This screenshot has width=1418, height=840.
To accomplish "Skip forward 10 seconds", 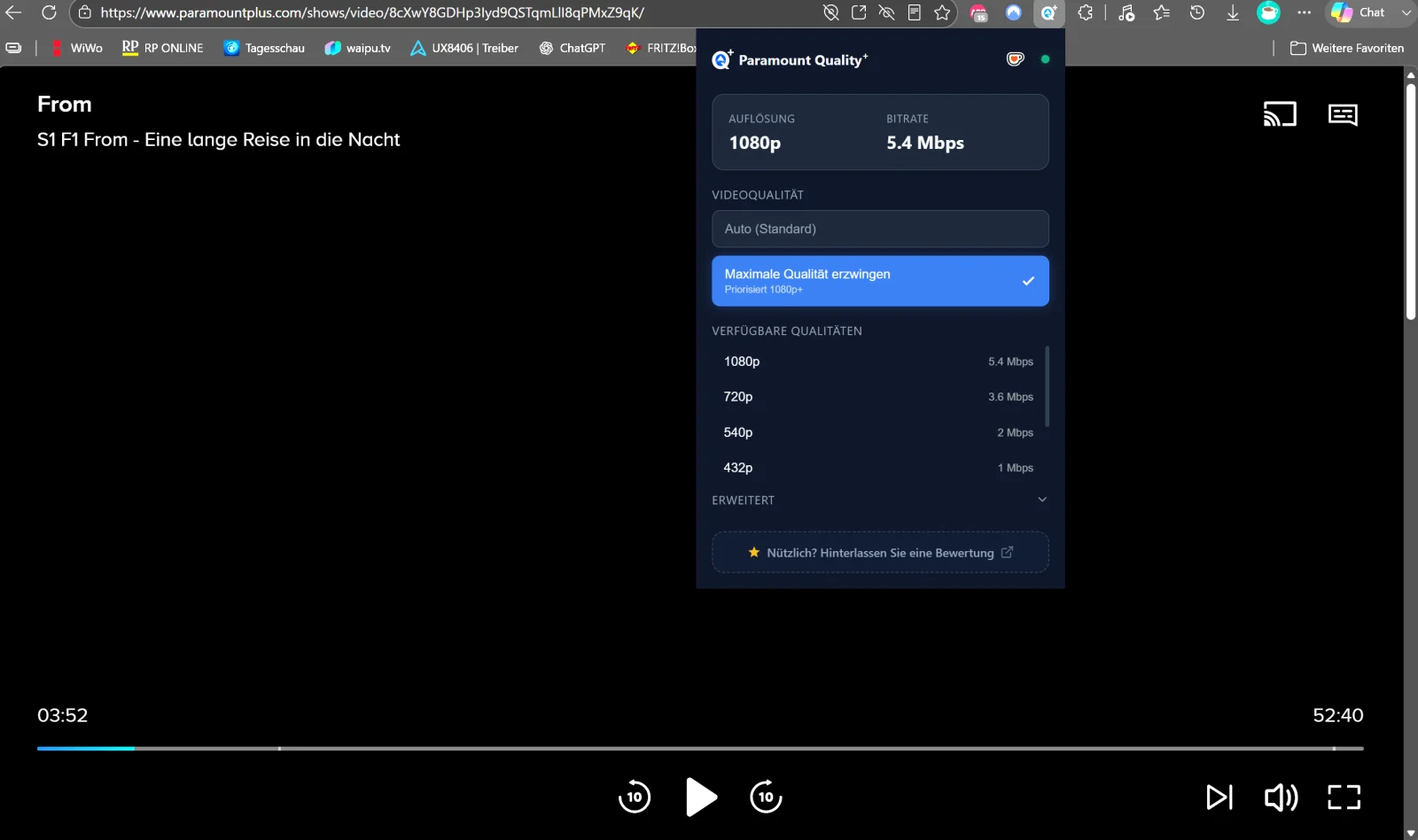I will coord(767,797).
